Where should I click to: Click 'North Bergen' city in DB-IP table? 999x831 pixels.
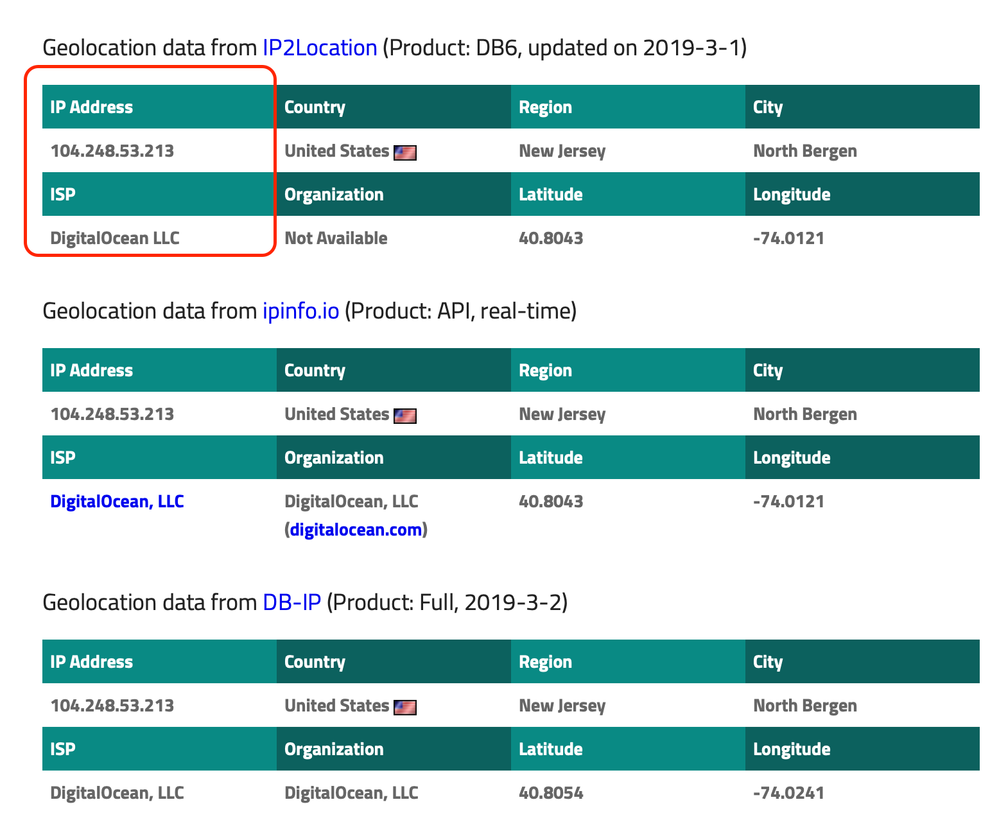(805, 705)
